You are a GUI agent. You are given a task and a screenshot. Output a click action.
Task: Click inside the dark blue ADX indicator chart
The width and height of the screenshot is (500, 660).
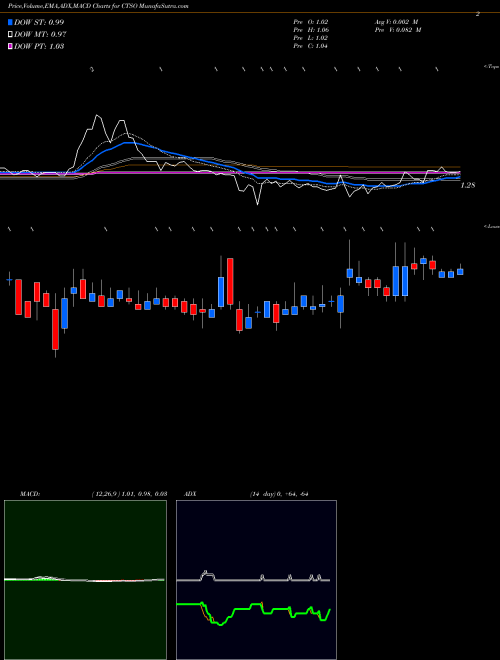(x=256, y=580)
